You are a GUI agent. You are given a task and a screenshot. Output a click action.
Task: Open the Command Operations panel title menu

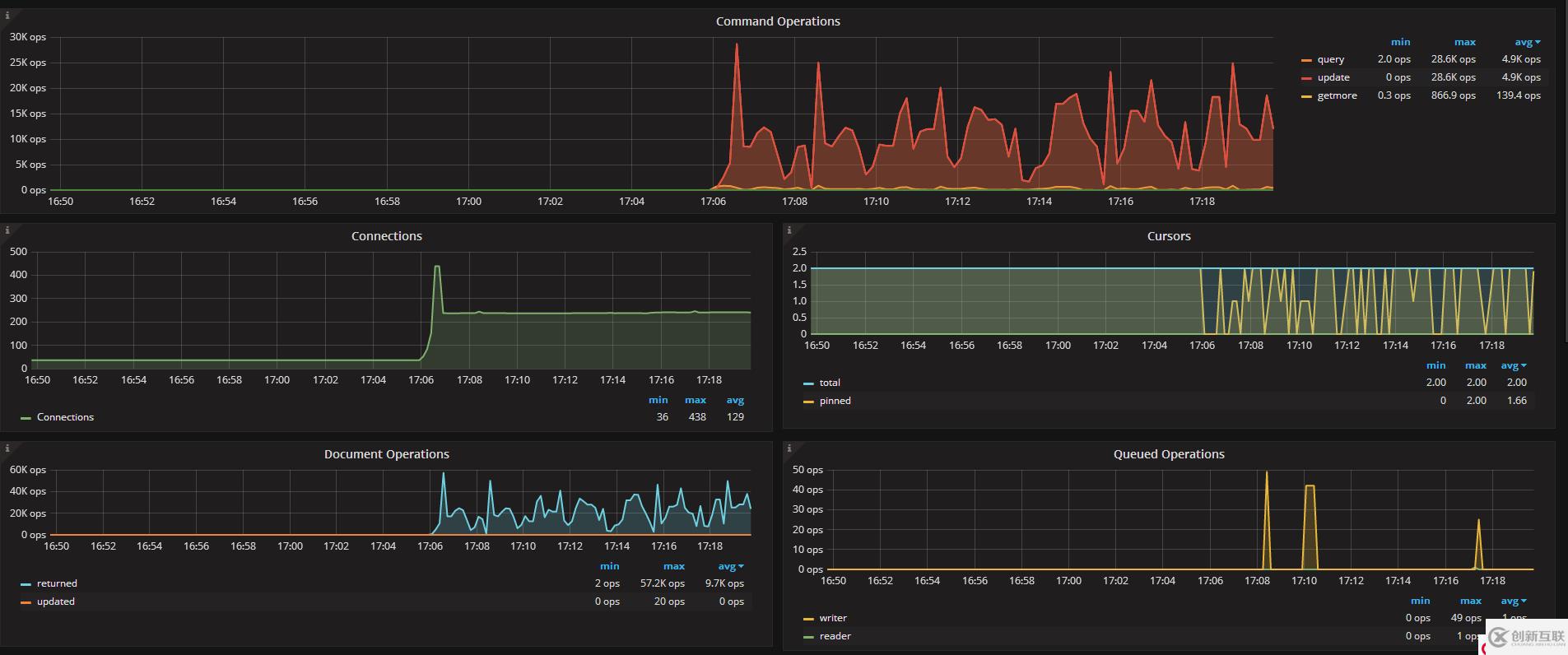[778, 21]
